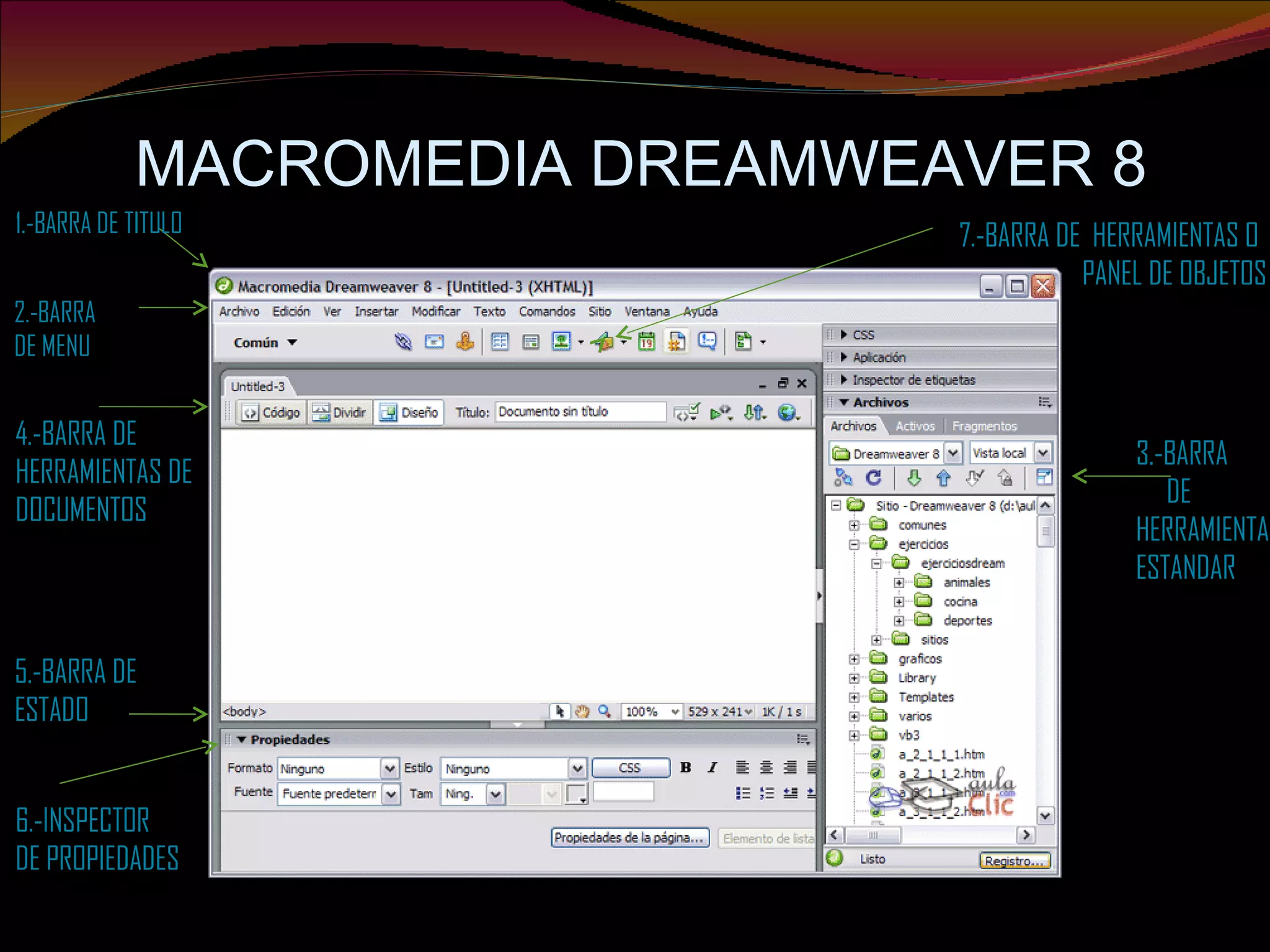Screen dimensions: 1270x952
Task: Click the blue Put files arrow
Action: pyautogui.click(x=943, y=477)
